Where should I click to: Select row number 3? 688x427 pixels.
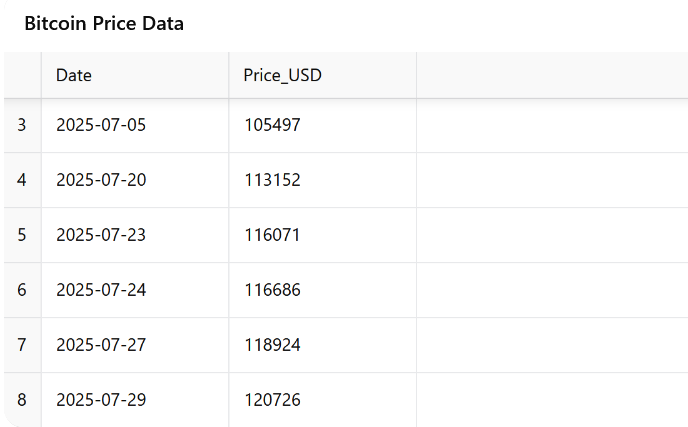[22, 125]
